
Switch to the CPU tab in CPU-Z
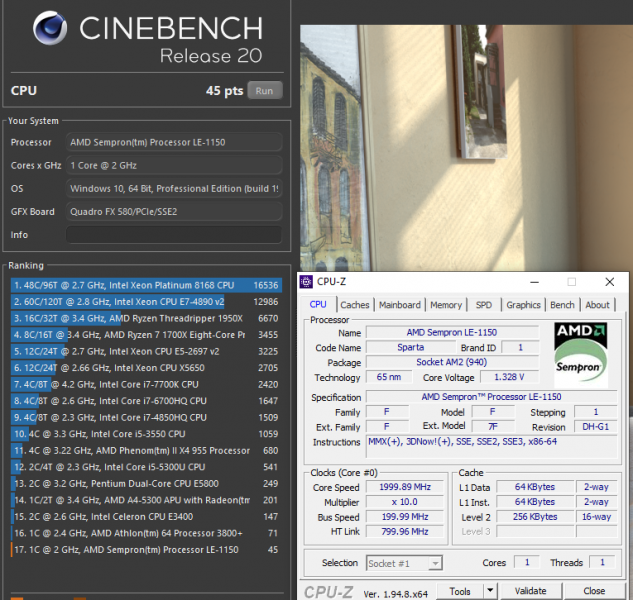coord(318,304)
